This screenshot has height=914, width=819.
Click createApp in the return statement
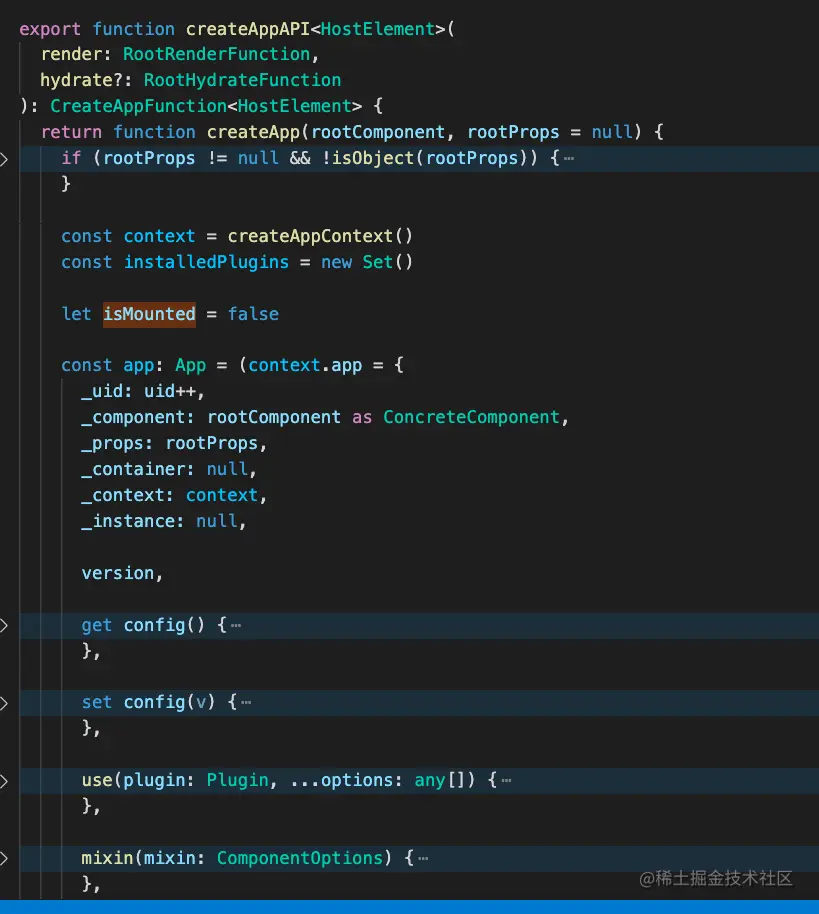pos(253,132)
